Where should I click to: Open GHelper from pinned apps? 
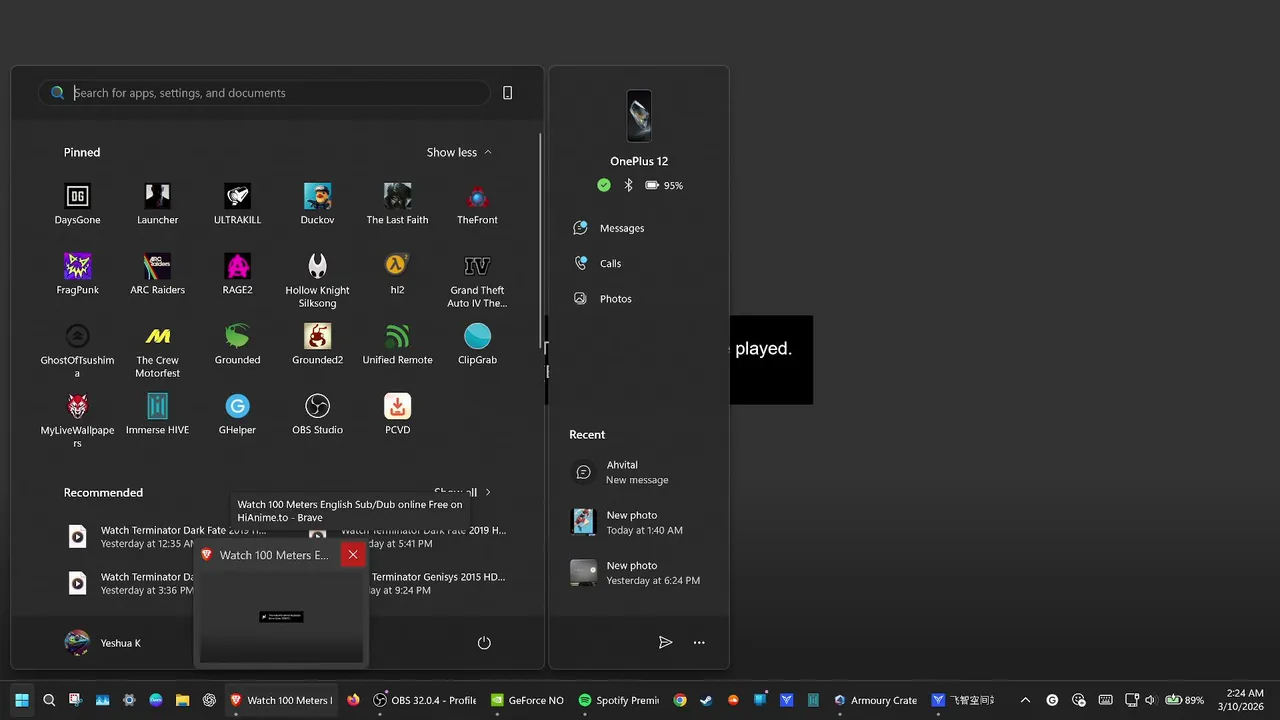[237, 414]
